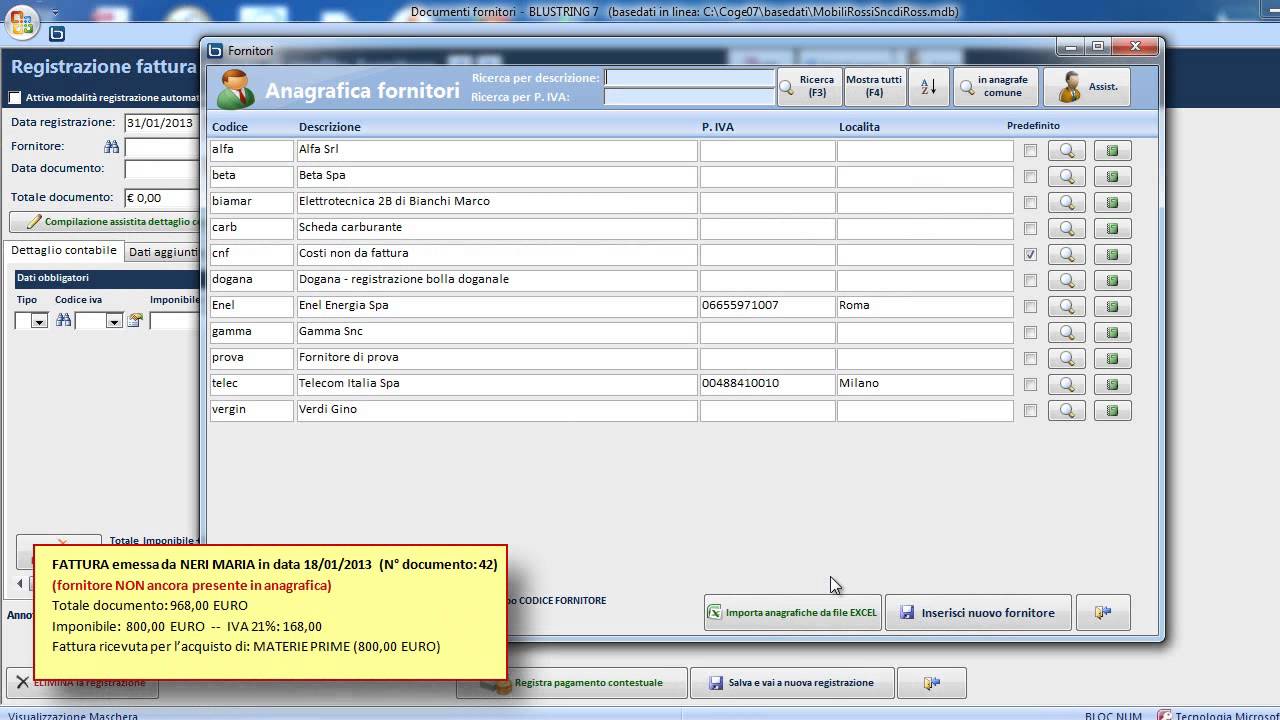Select the dogana code cell
This screenshot has width=1280, height=720.
coord(251,280)
